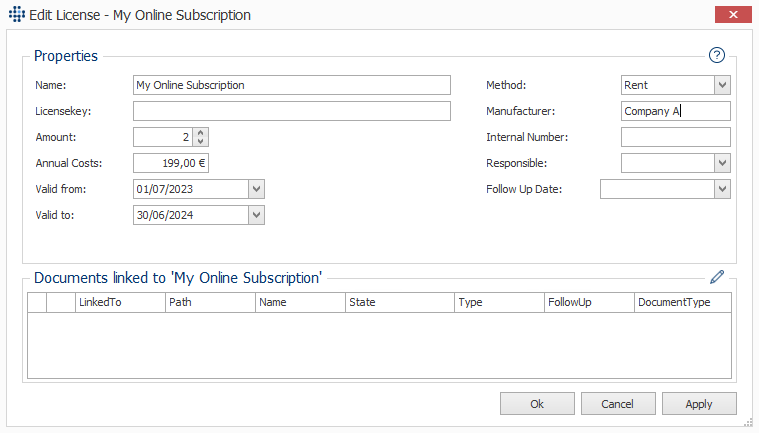The image size is (759, 433).
Task: Decrease Amount with the down arrow
Action: (x=200, y=141)
